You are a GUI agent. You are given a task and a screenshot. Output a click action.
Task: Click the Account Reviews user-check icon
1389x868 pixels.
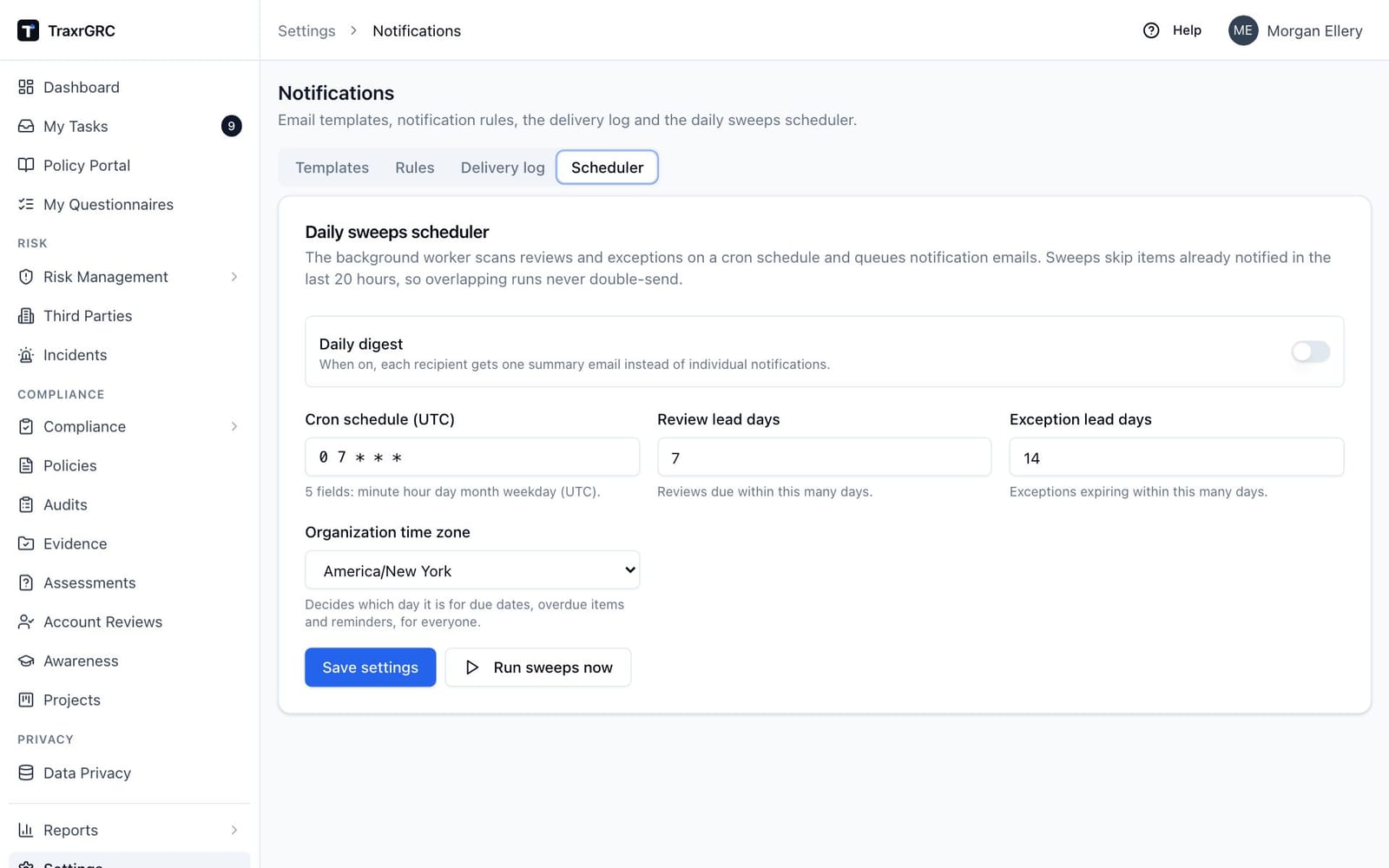[26, 621]
